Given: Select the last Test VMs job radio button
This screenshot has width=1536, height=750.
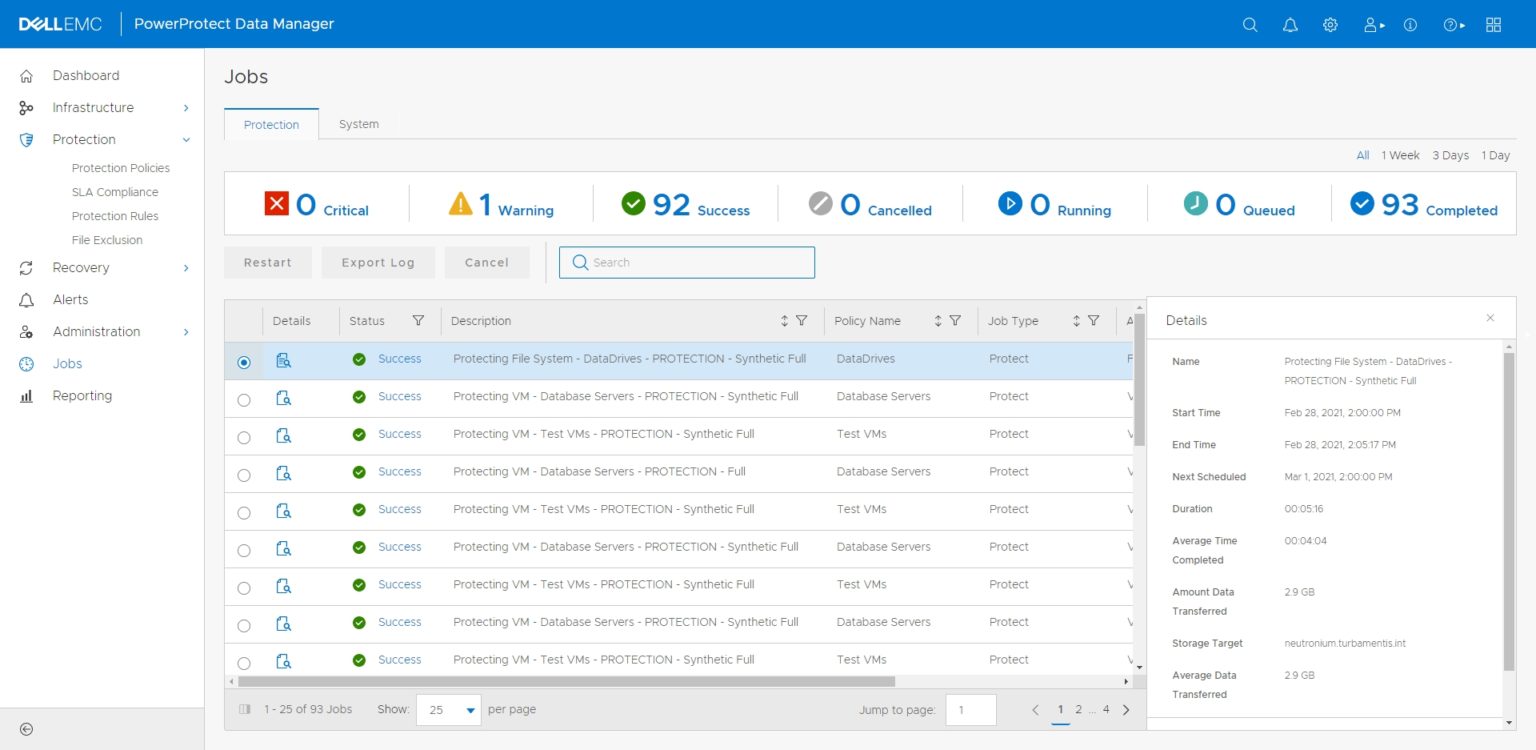Looking at the screenshot, I should 243,660.
